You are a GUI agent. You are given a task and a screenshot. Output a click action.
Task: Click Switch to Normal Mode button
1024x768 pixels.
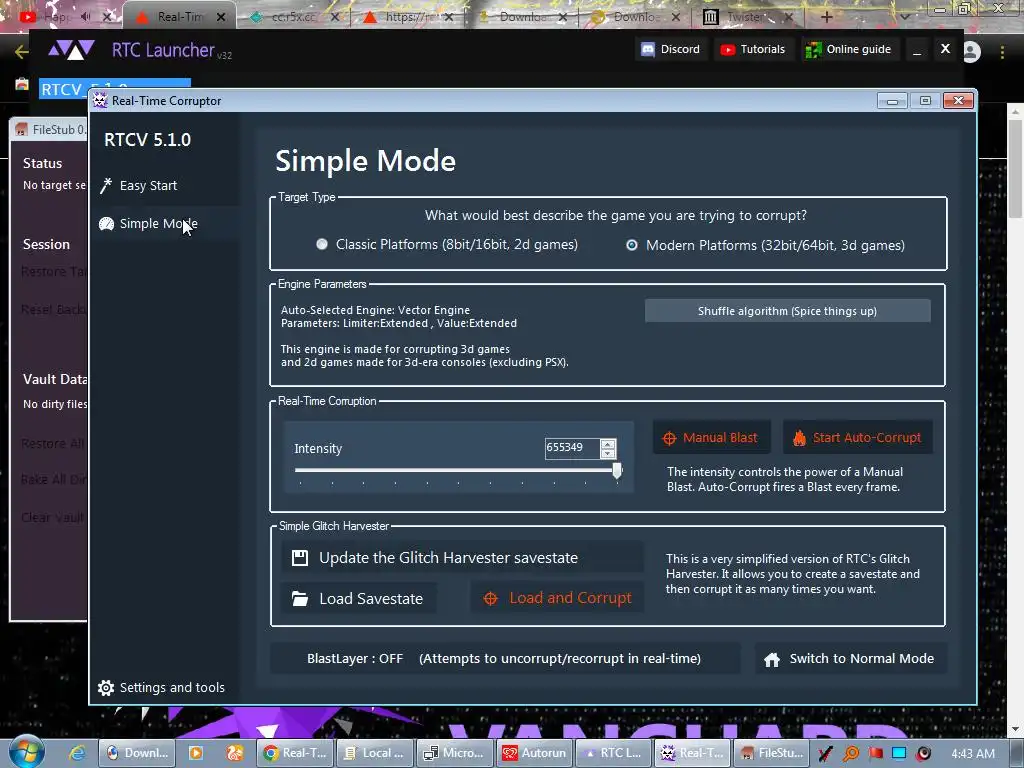click(850, 658)
